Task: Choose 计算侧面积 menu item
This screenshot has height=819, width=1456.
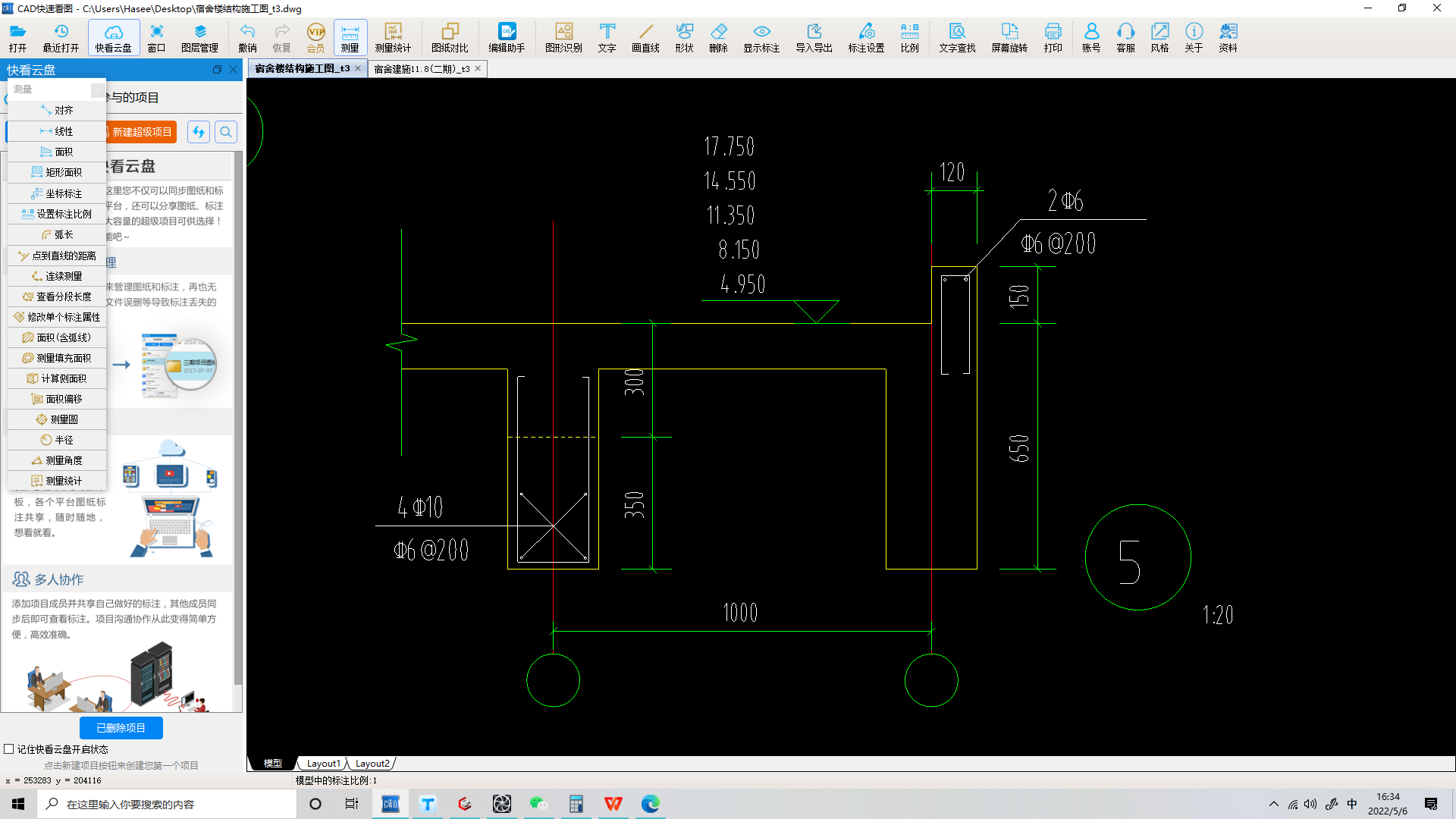Action: click(x=57, y=378)
